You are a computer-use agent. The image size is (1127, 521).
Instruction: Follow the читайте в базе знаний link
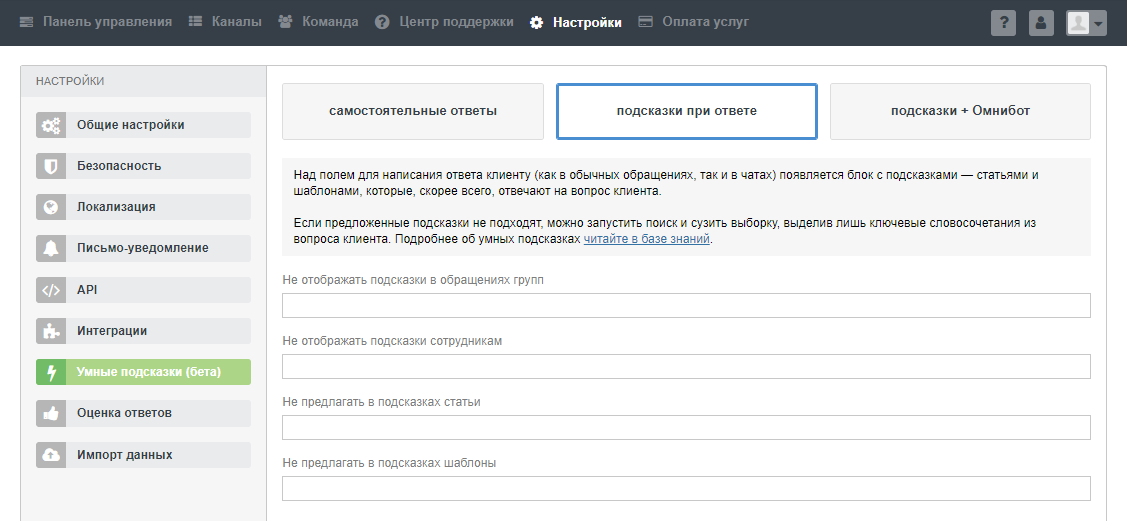click(646, 239)
